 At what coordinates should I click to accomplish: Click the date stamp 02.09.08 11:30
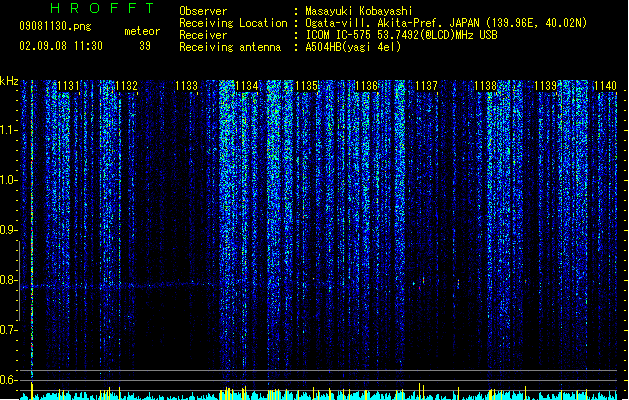point(61,46)
